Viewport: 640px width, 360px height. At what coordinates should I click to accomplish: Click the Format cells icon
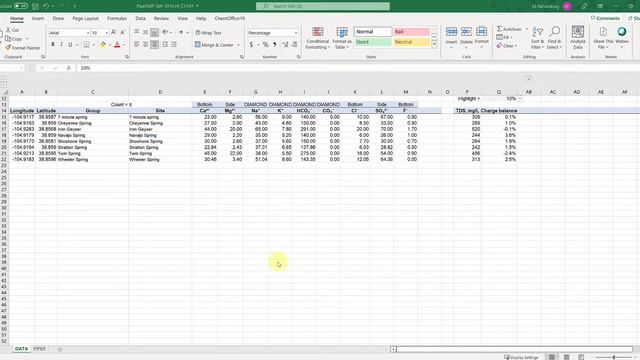point(482,32)
